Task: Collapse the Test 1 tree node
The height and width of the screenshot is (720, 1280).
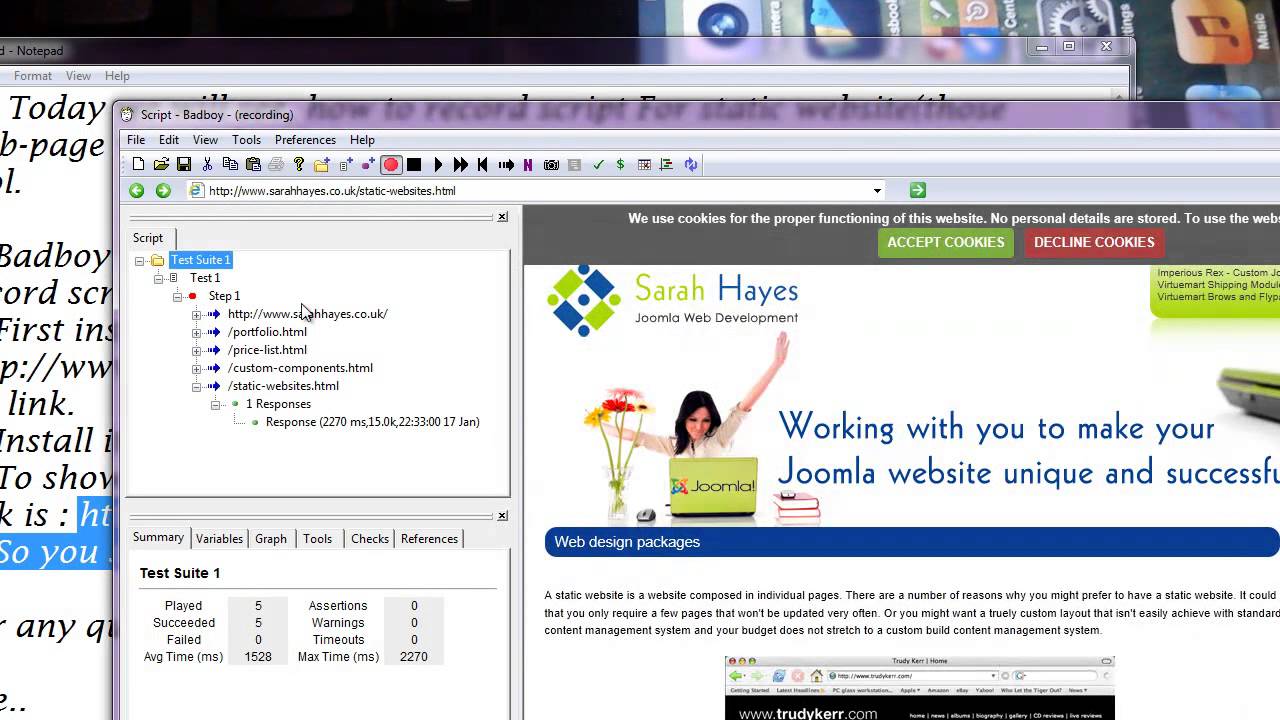Action: point(159,278)
